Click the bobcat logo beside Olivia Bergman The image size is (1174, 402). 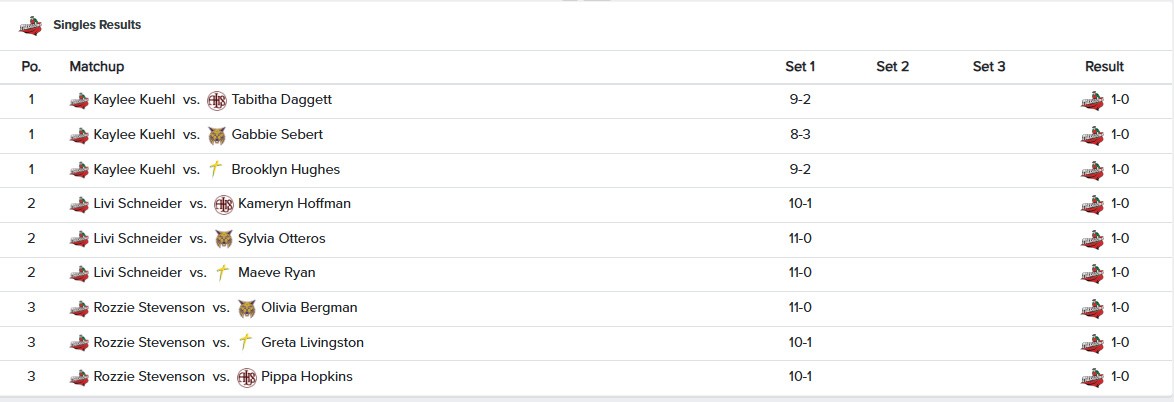point(247,308)
